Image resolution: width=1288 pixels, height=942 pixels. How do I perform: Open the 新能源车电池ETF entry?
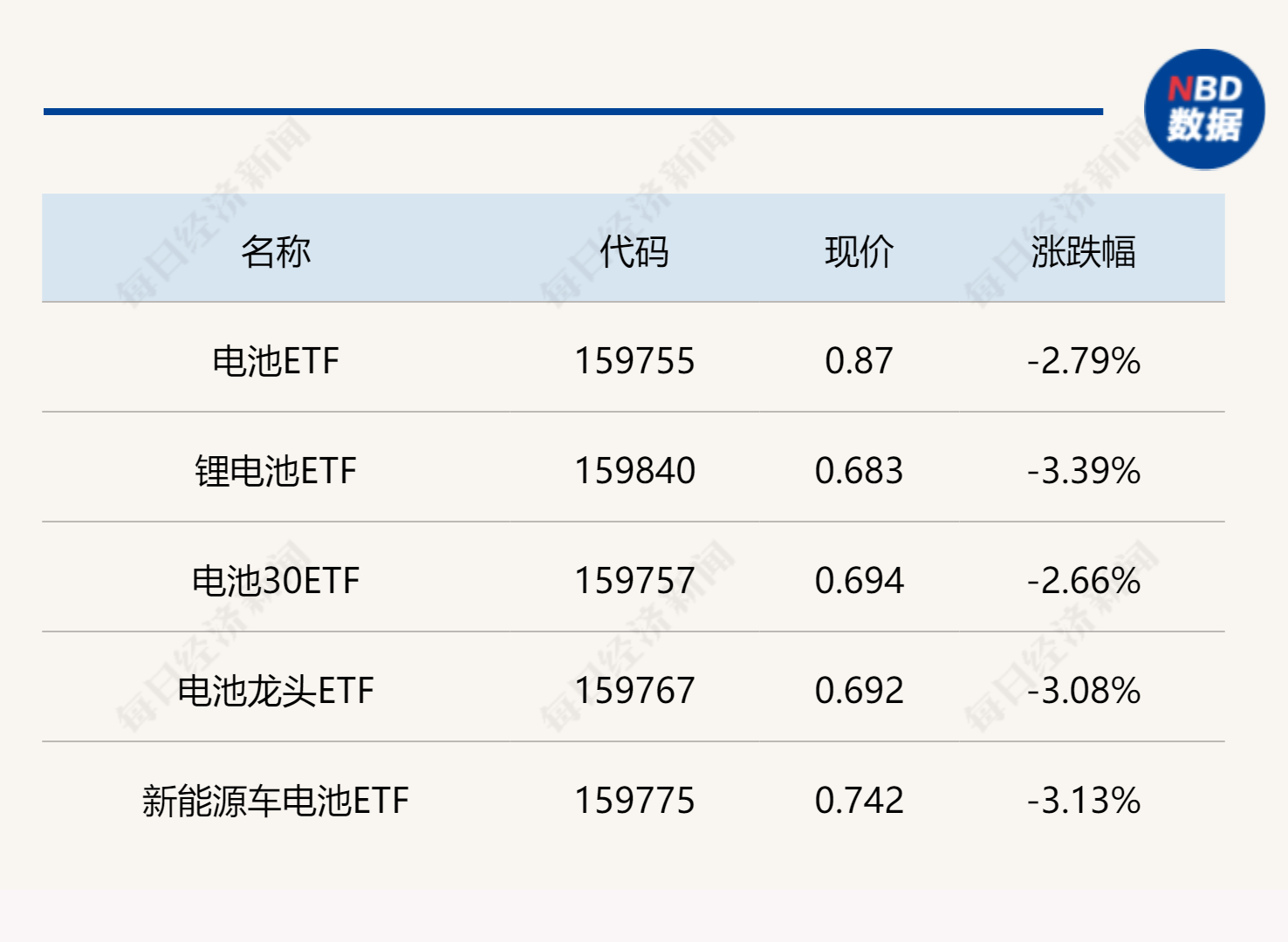[276, 801]
